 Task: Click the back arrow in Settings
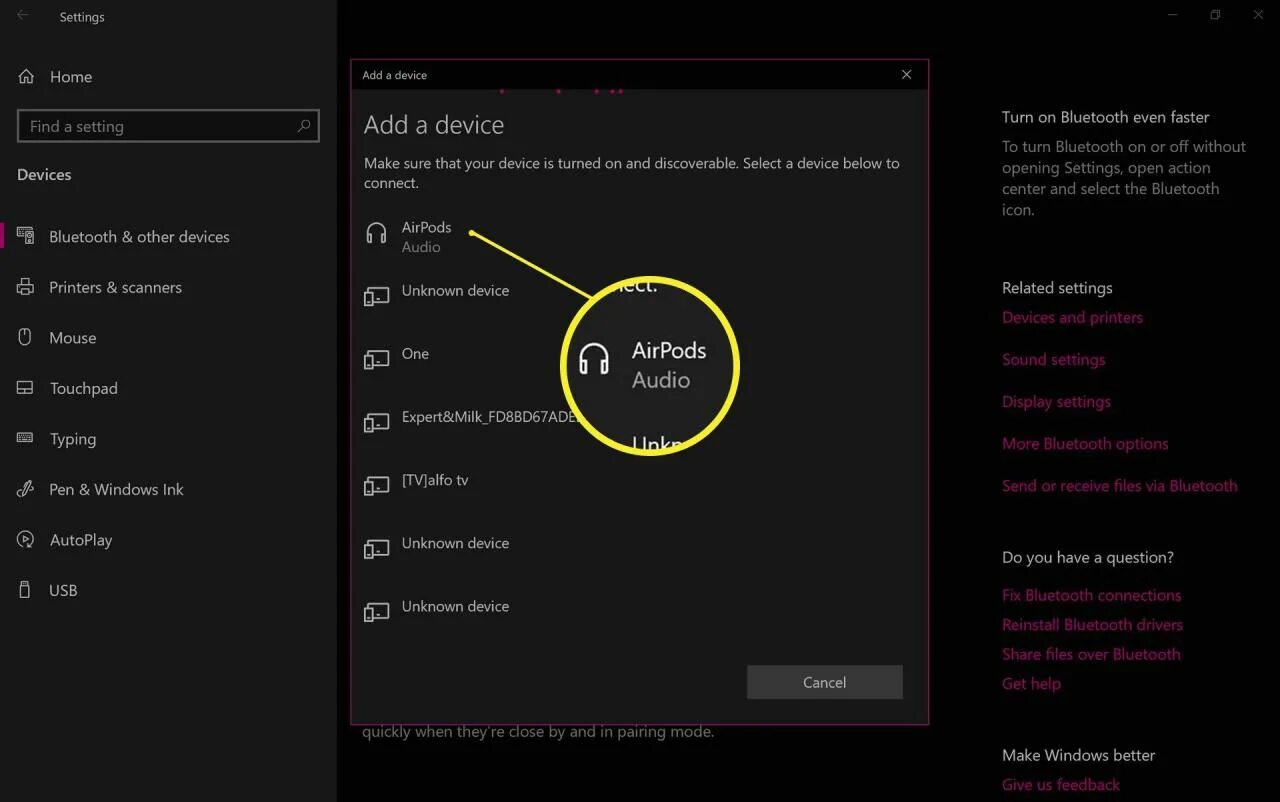[x=23, y=16]
